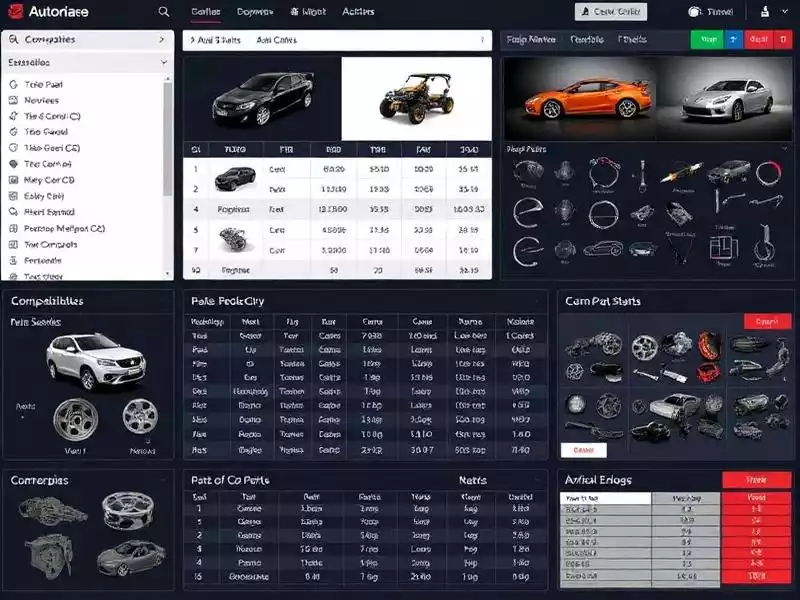This screenshot has width=800, height=600.
Task: Click the blue icon button beside green button
Action: point(733,39)
